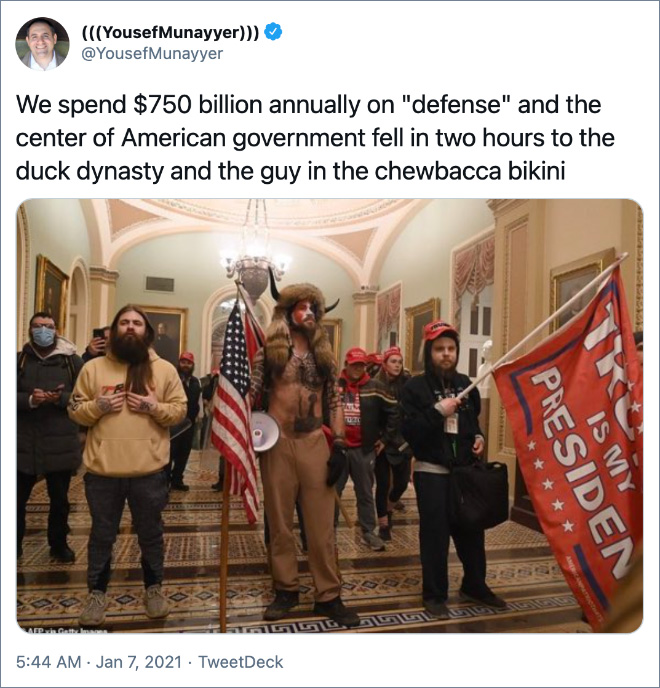The image size is (660, 688).
Task: Visit the @YousefMunayyer handle link
Action: tap(152, 54)
